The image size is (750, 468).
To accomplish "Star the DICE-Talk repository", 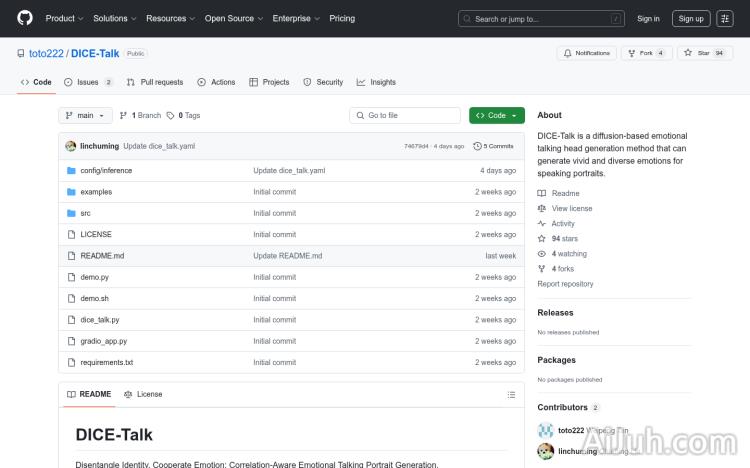I will pos(698,53).
